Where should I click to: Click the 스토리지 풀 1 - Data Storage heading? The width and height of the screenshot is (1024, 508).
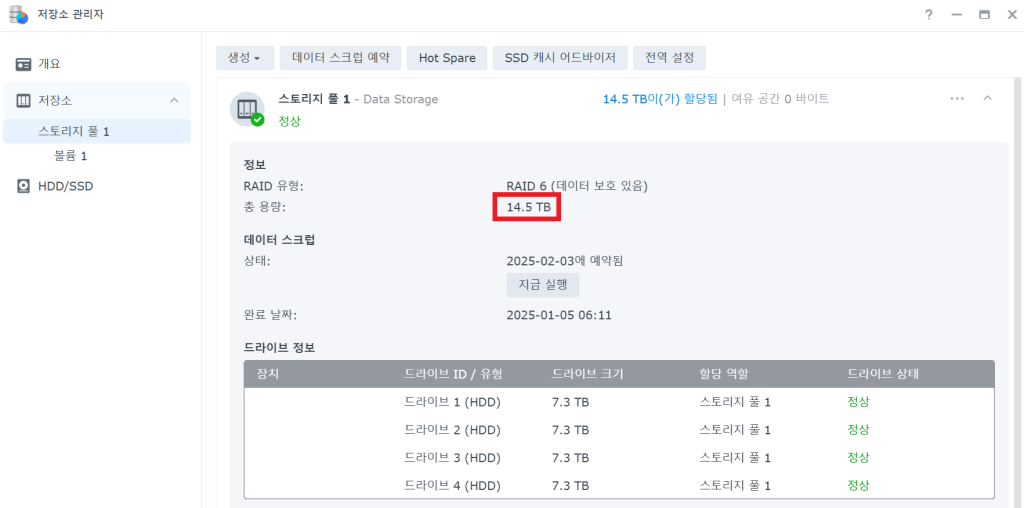click(358, 99)
